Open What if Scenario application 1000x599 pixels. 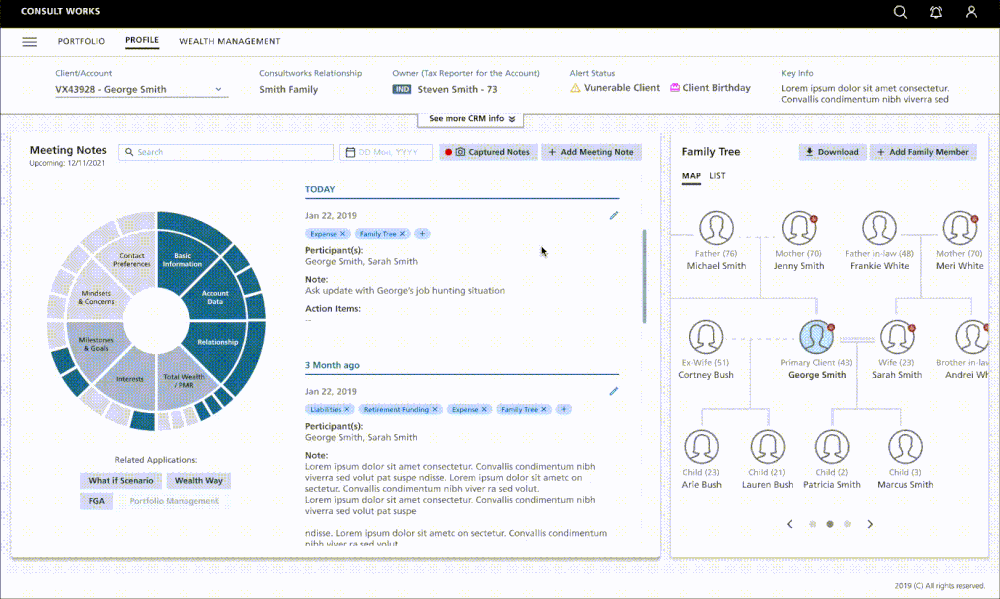[121, 480]
